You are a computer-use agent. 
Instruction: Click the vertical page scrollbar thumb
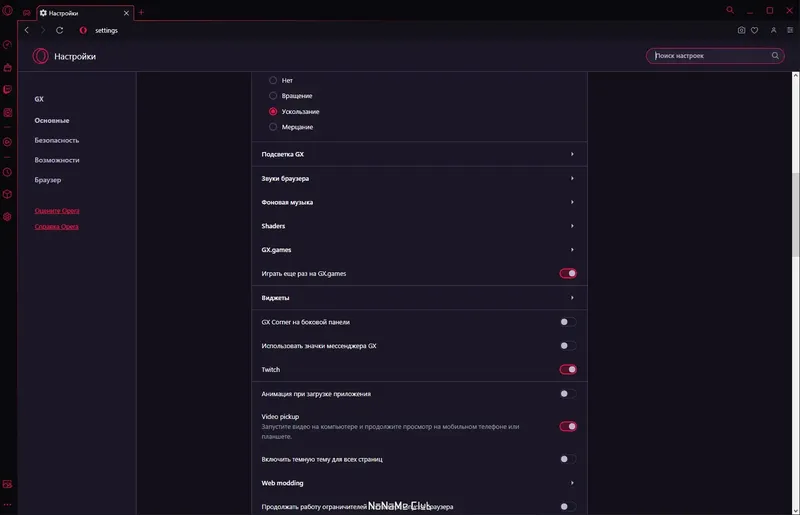pos(795,214)
